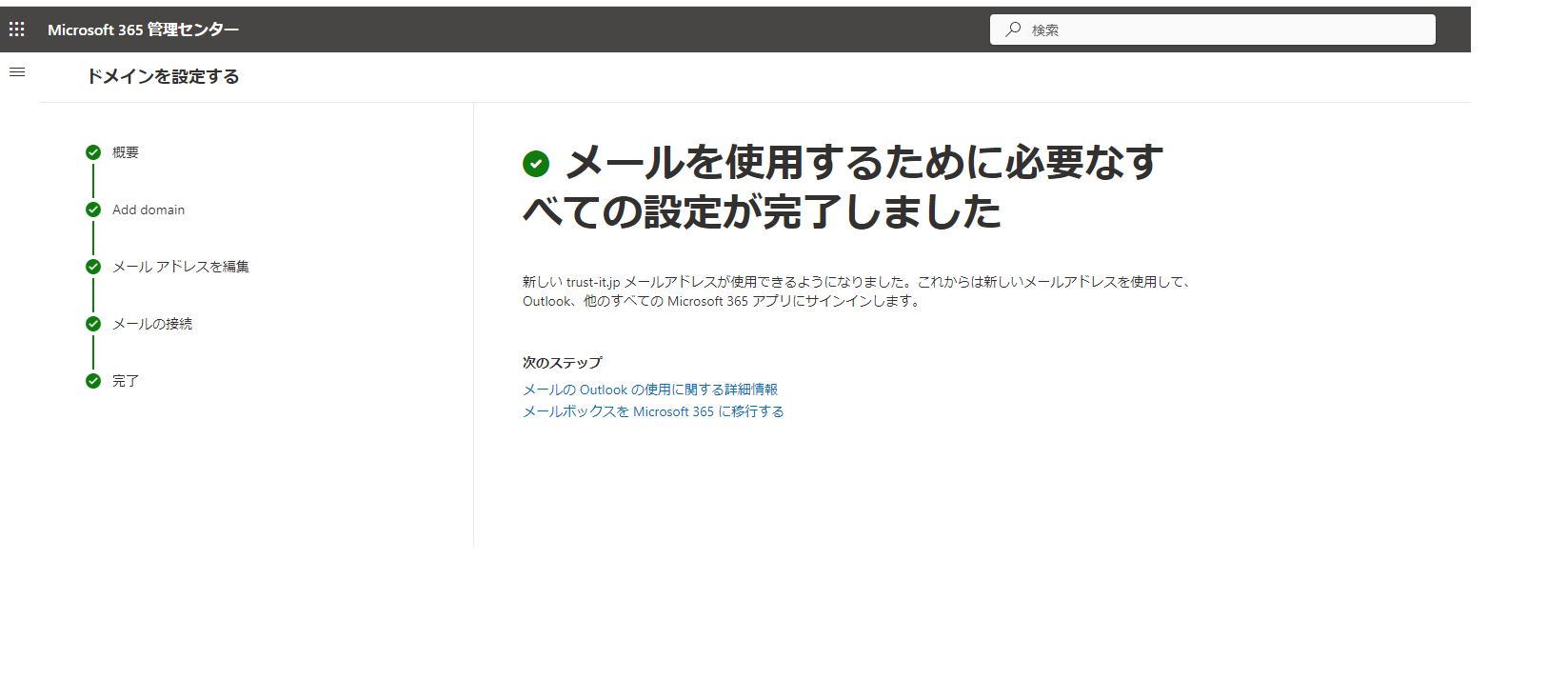Click Microsoft 365 管理センター title
The width and height of the screenshot is (1568, 700).
[x=143, y=30]
